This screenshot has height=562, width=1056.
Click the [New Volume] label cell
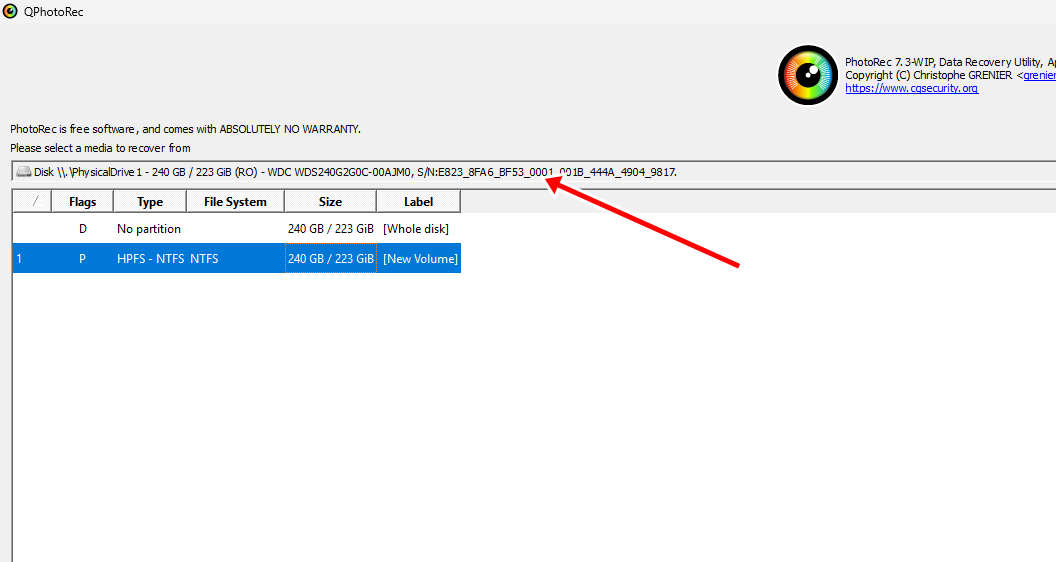pos(420,259)
